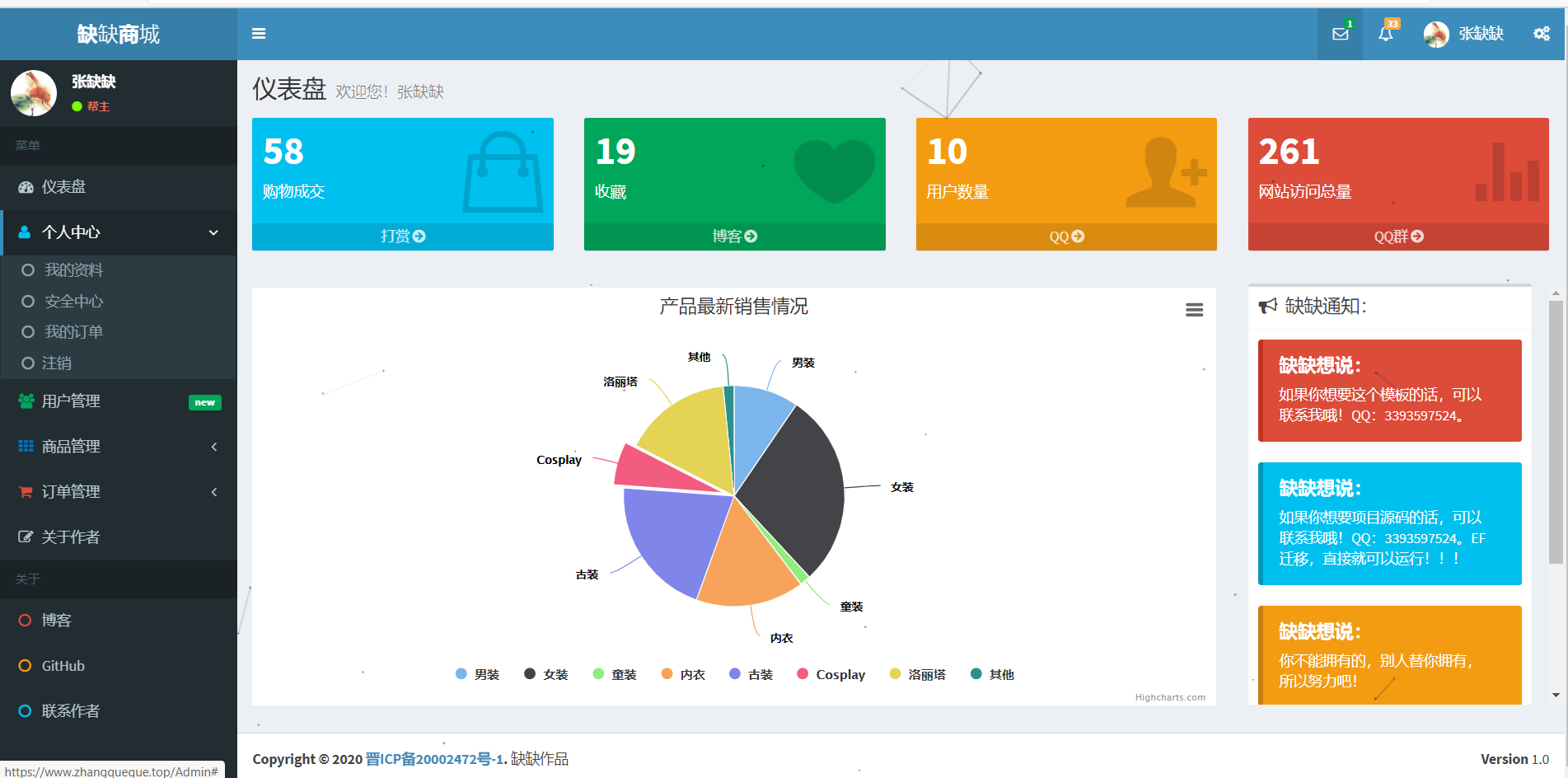This screenshot has width=1568, height=778.
Task: Hide the Cosplay series via chart legend
Action: [831, 673]
